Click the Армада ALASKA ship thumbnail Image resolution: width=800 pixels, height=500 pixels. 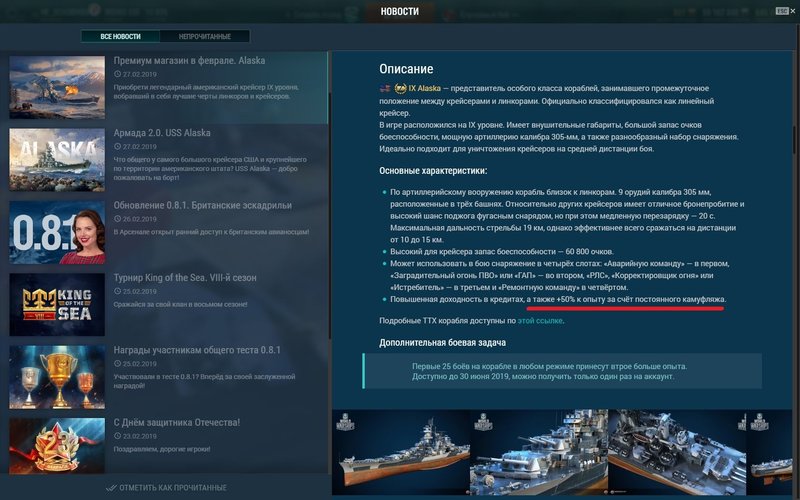tap(57, 160)
